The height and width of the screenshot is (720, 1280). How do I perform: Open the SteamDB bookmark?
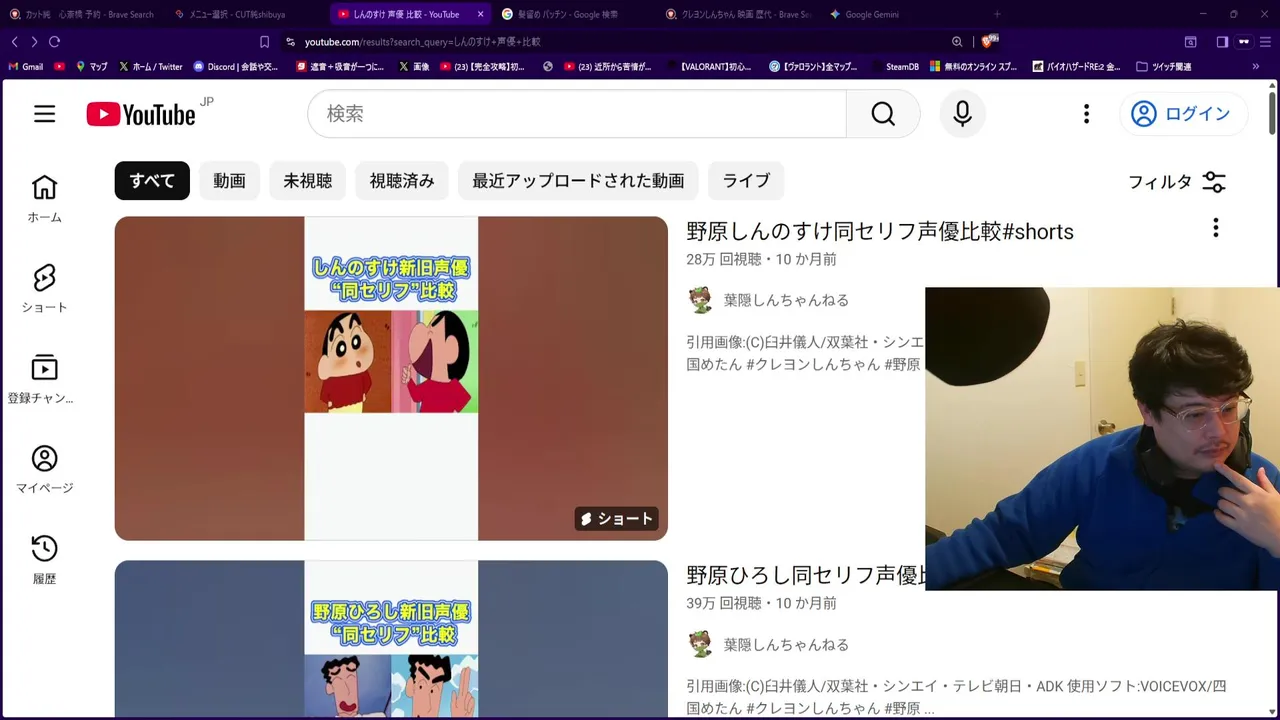tap(895, 67)
